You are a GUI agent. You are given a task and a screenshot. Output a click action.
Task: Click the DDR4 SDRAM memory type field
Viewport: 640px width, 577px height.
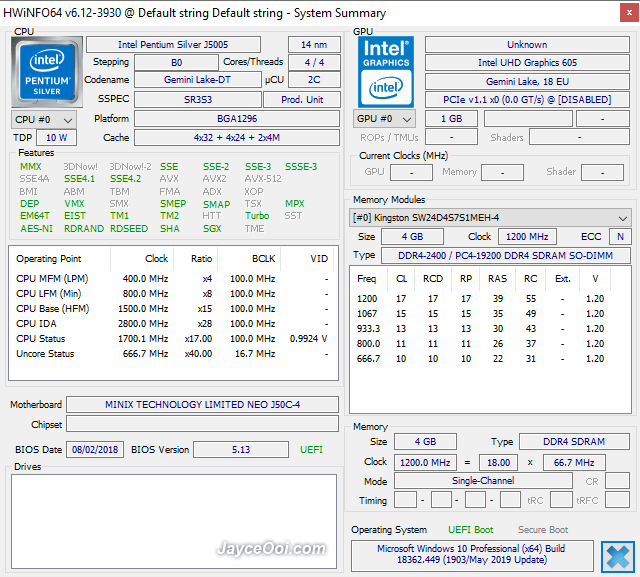(x=574, y=442)
